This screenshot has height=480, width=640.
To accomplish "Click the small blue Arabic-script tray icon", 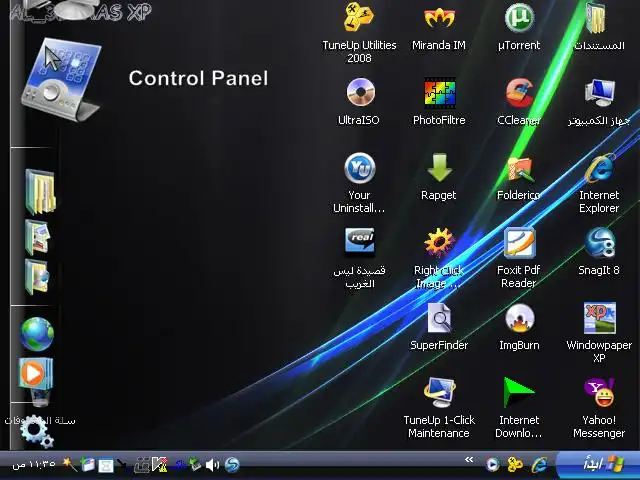I will pos(178,464).
